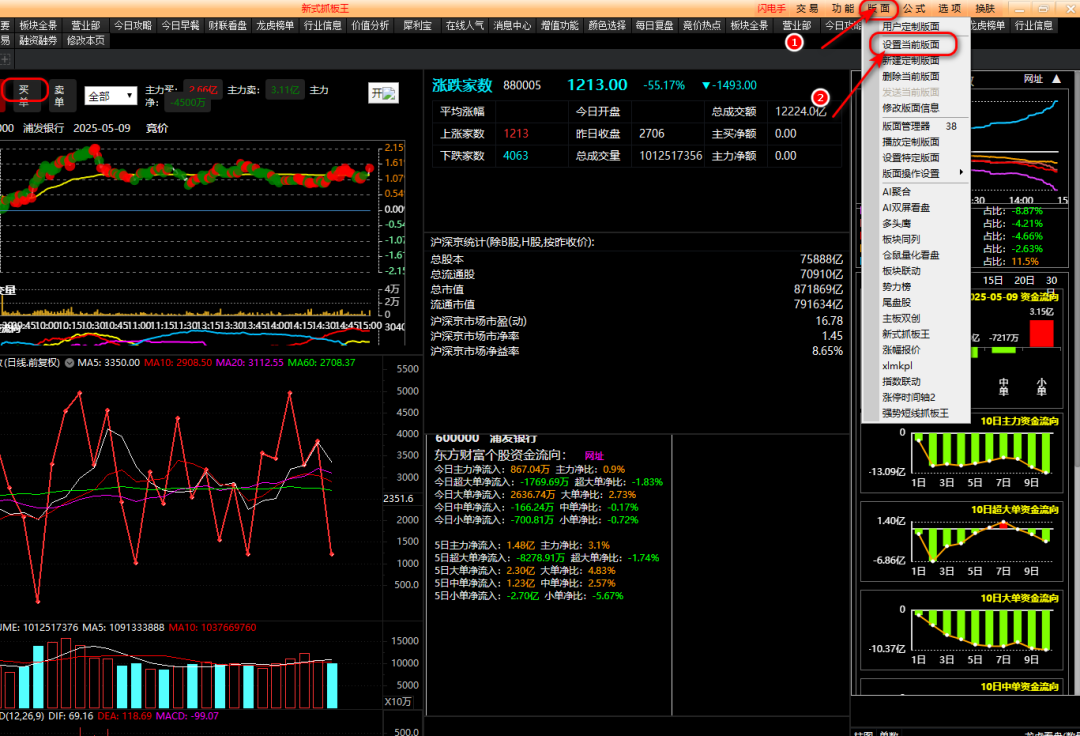Toggle the 买单 filter button
This screenshot has height=736, width=1080.
[24, 95]
